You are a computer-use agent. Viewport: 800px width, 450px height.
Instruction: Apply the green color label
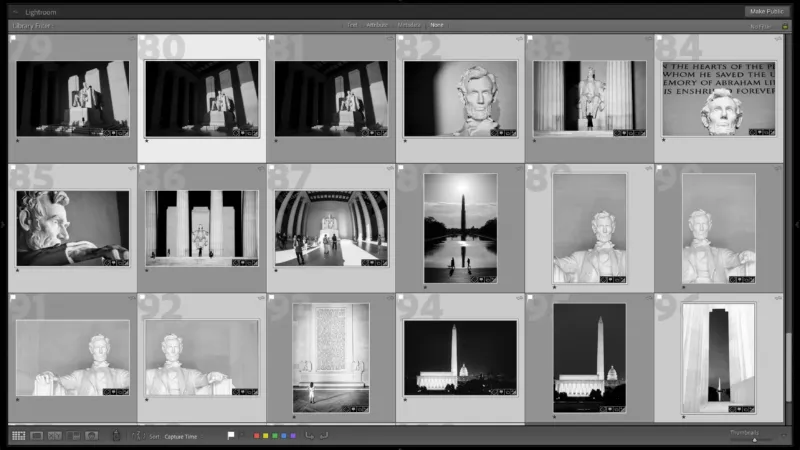coord(275,436)
